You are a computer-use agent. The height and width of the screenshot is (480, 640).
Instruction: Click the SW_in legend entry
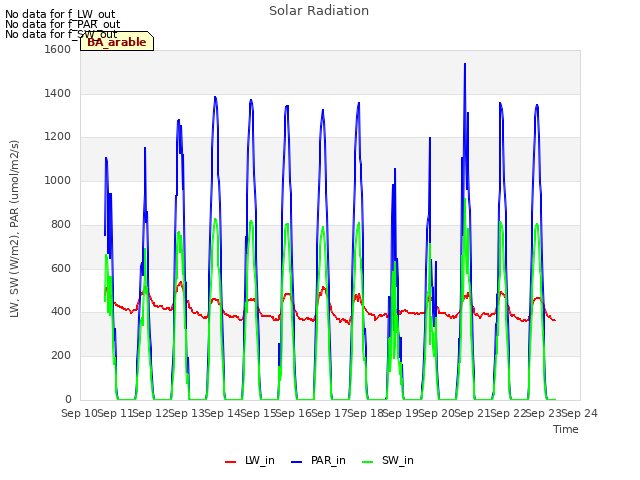point(388,461)
